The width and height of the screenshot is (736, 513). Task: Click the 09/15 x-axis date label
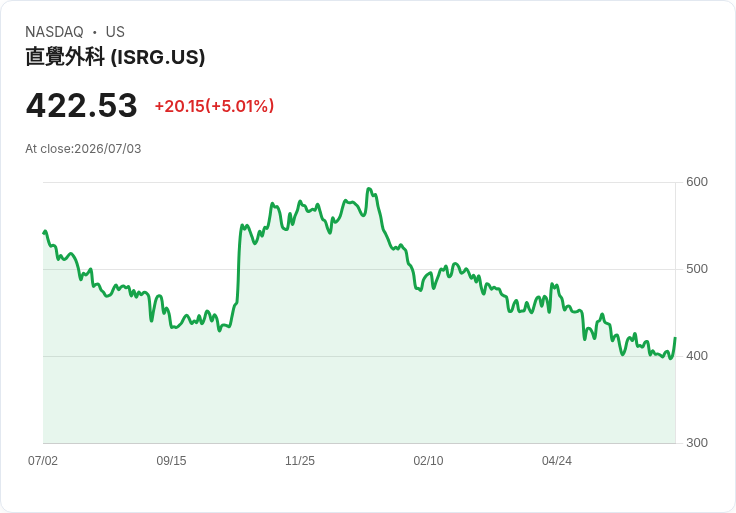(171, 460)
